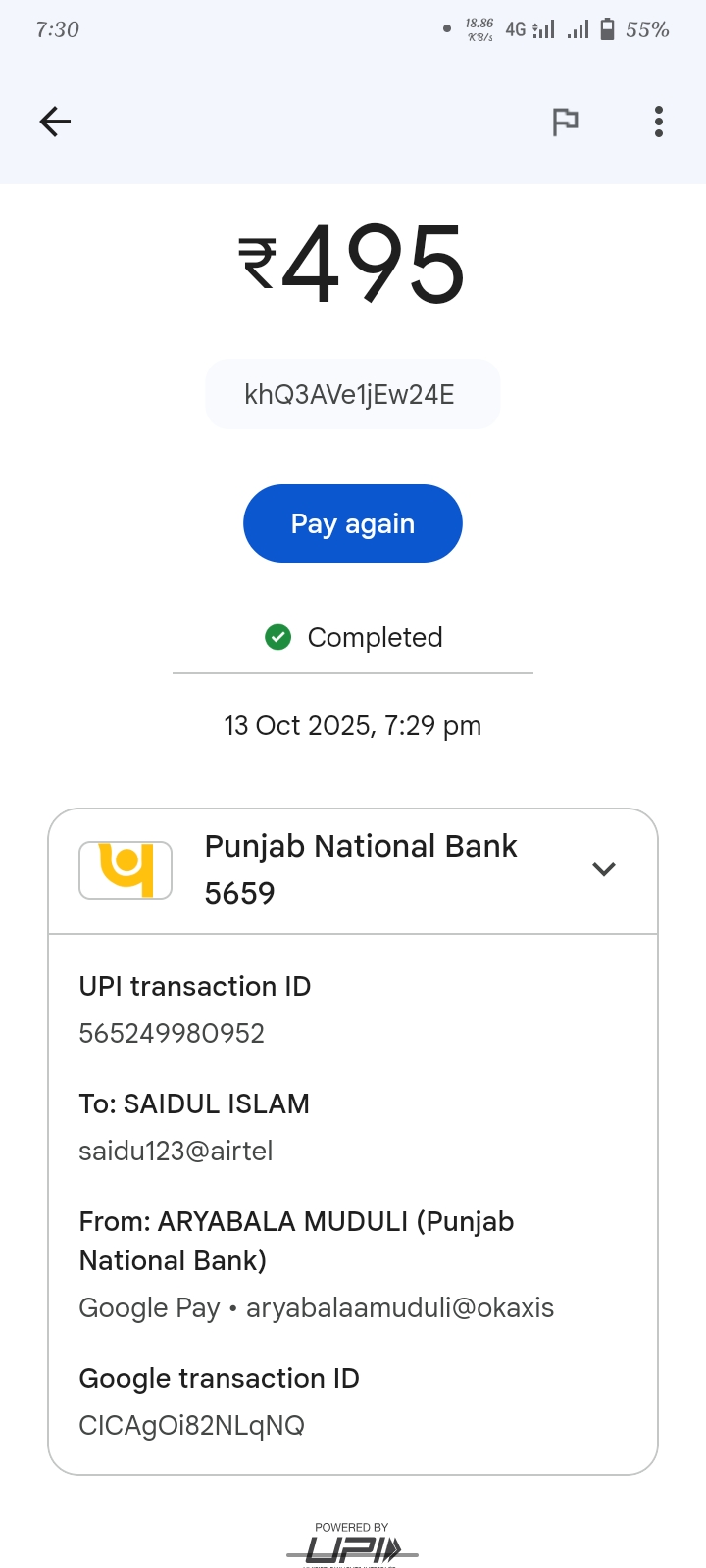The width and height of the screenshot is (706, 1568).
Task: Tap the green Completed checkmark icon
Action: tap(278, 637)
